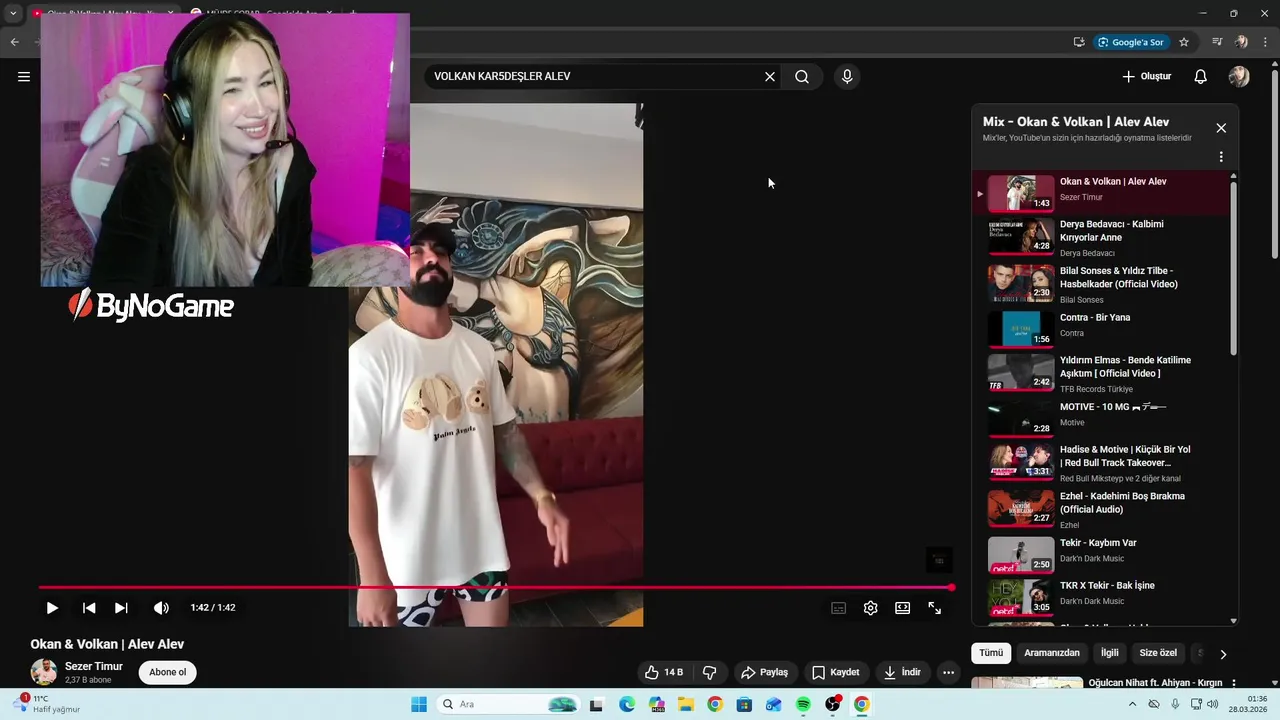This screenshot has height=720, width=1280.
Task: Skip to the next video
Action: (x=121, y=608)
